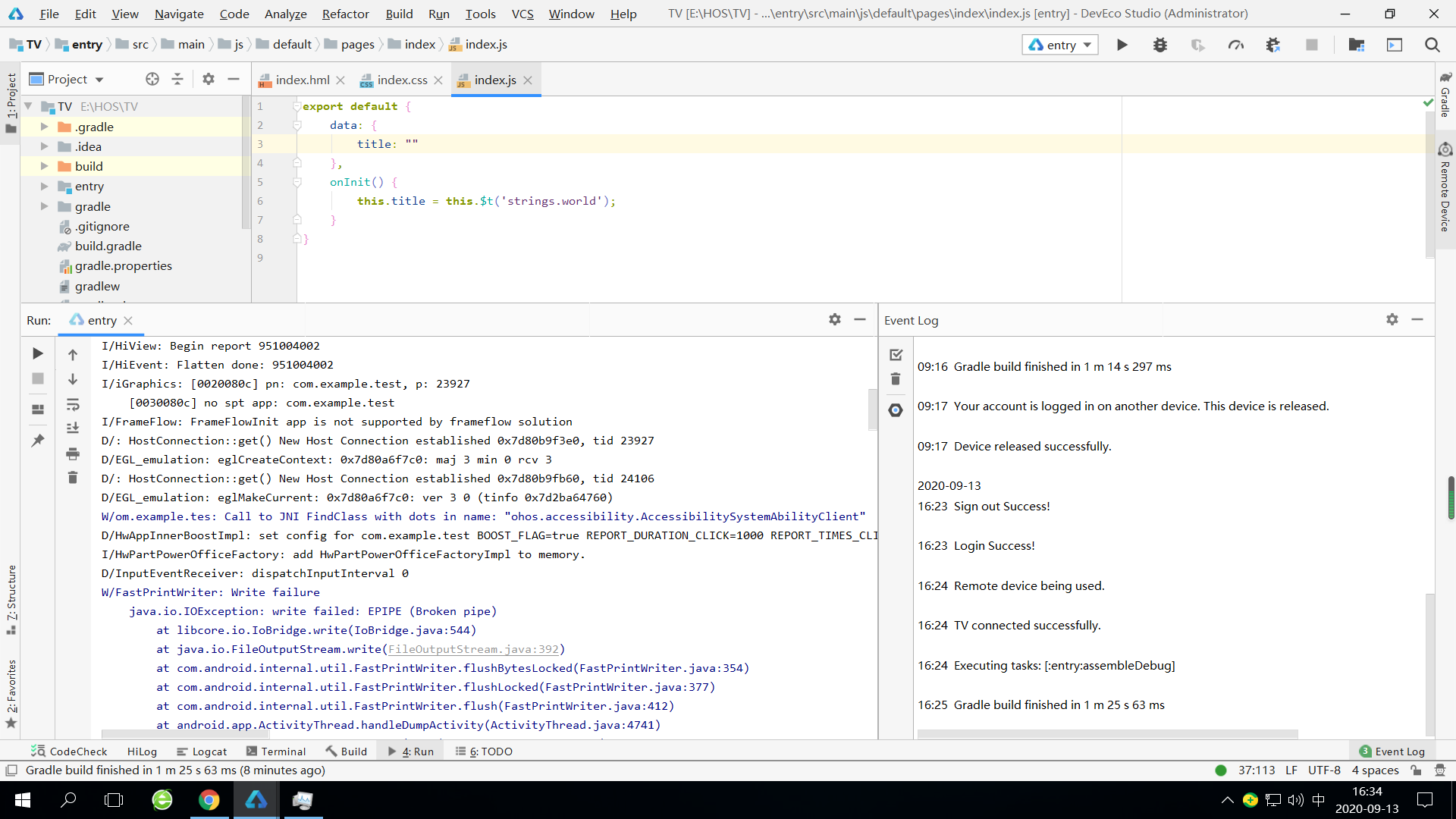This screenshot has width=1456, height=819.
Task: Open Event Log settings gear
Action: (x=1392, y=319)
